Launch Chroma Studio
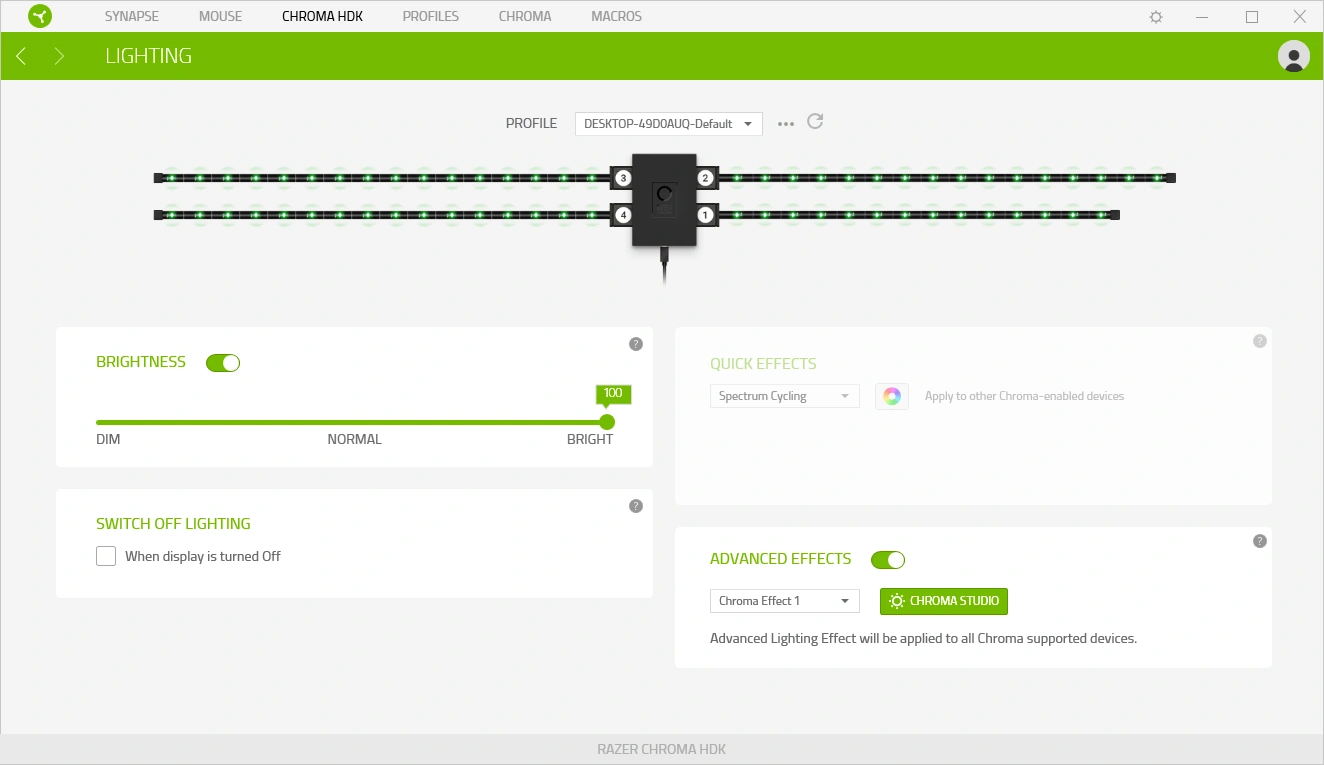The width and height of the screenshot is (1324, 765). coord(944,601)
